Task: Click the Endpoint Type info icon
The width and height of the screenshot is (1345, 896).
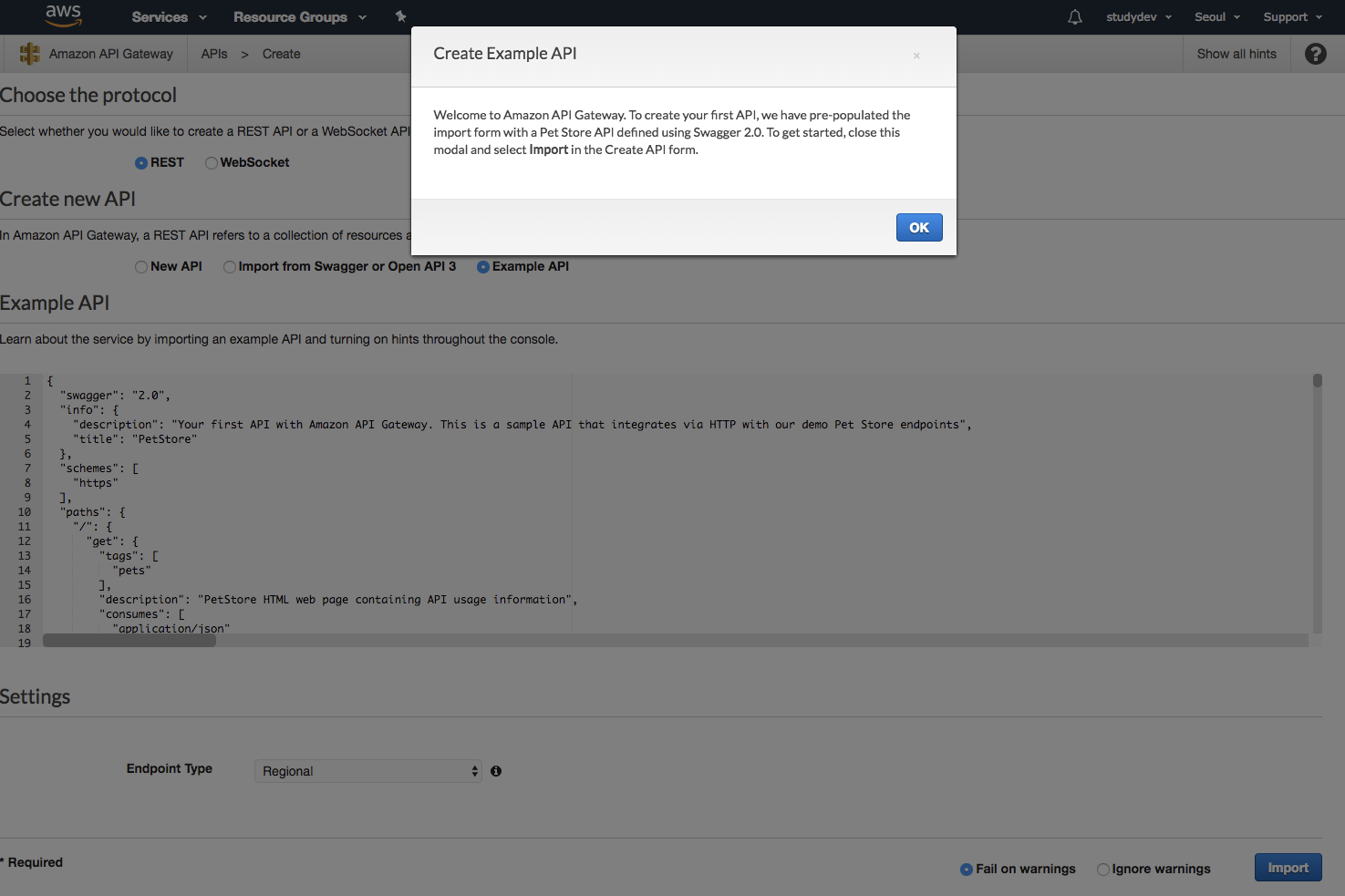Action: [496, 771]
